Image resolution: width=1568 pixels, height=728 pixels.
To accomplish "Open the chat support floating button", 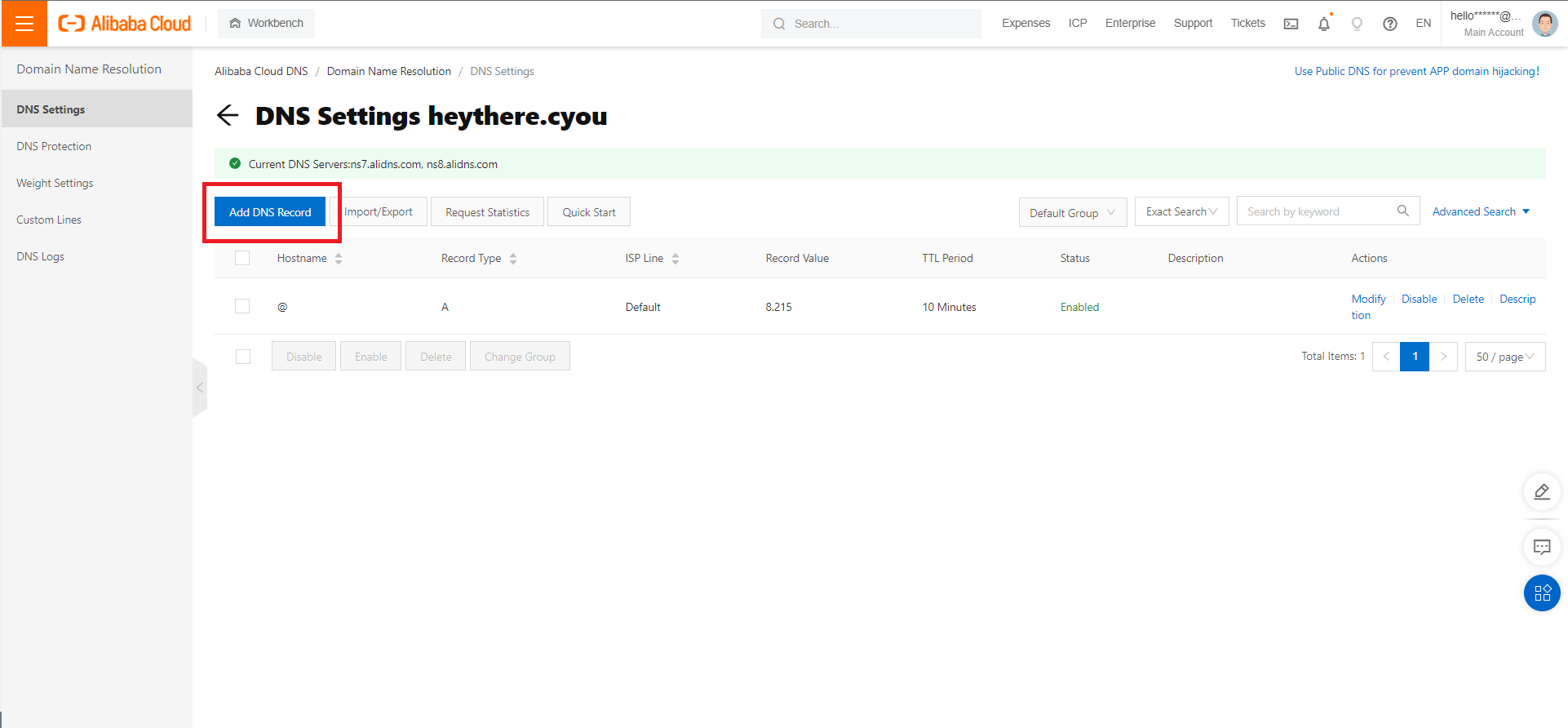I will [1542, 547].
